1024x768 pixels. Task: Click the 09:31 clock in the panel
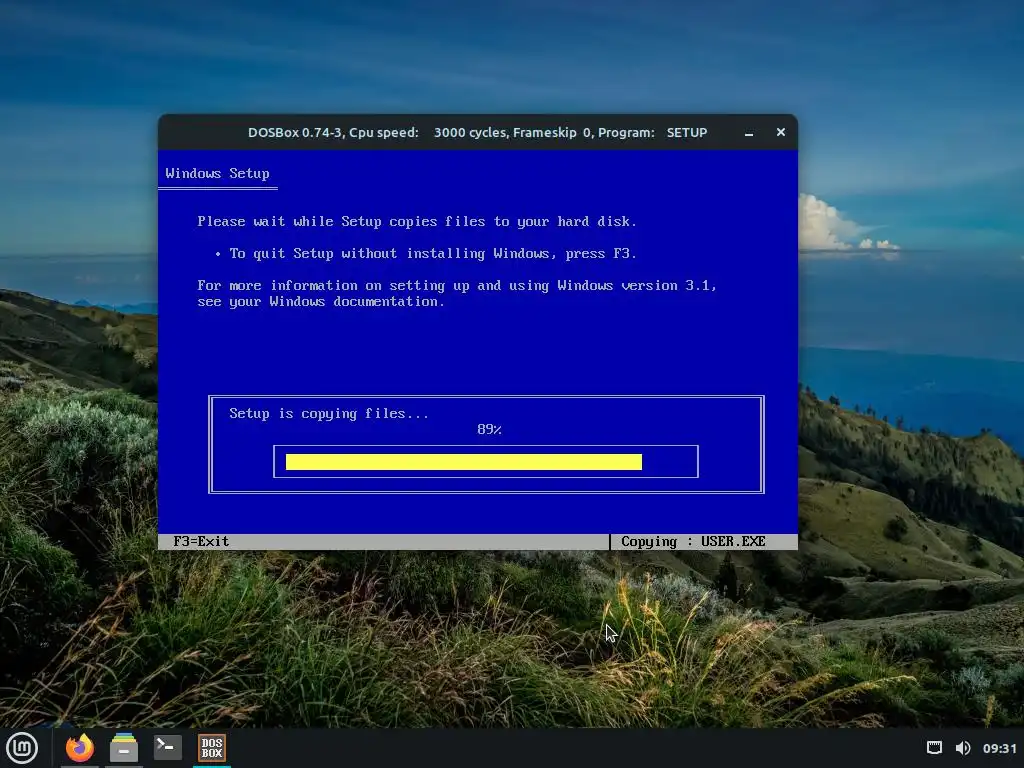[999, 748]
